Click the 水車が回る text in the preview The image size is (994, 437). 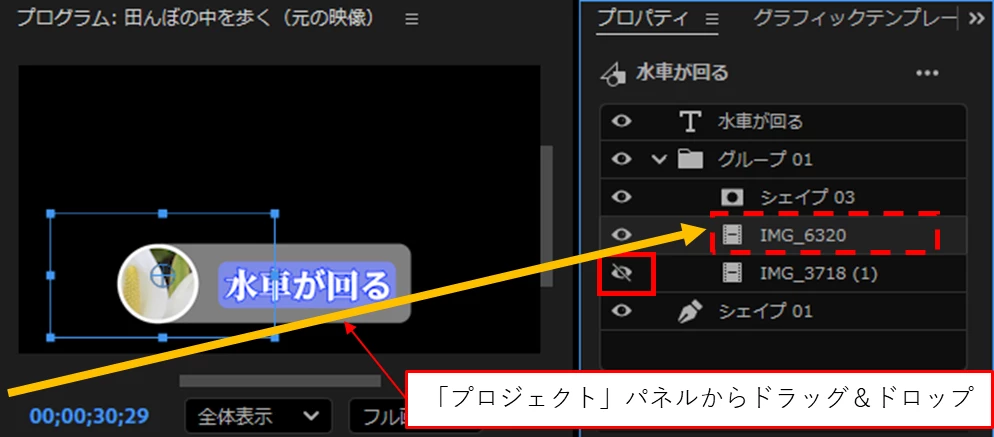308,285
